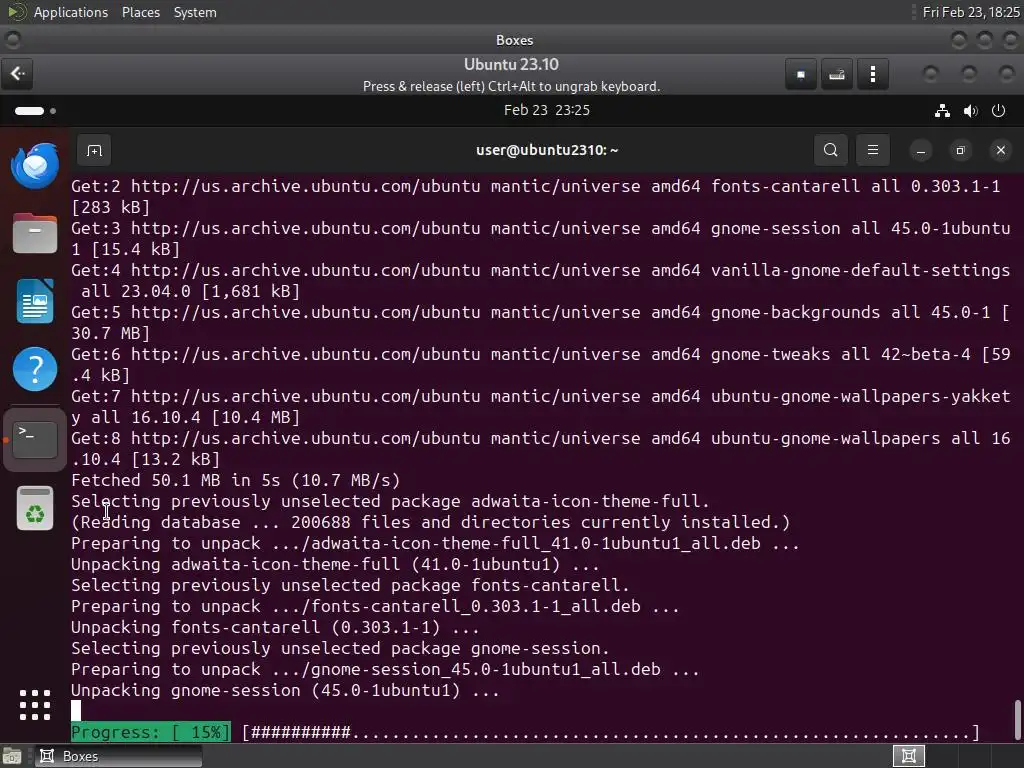The width and height of the screenshot is (1024, 768).
Task: Open the Places menu
Action: click(140, 12)
